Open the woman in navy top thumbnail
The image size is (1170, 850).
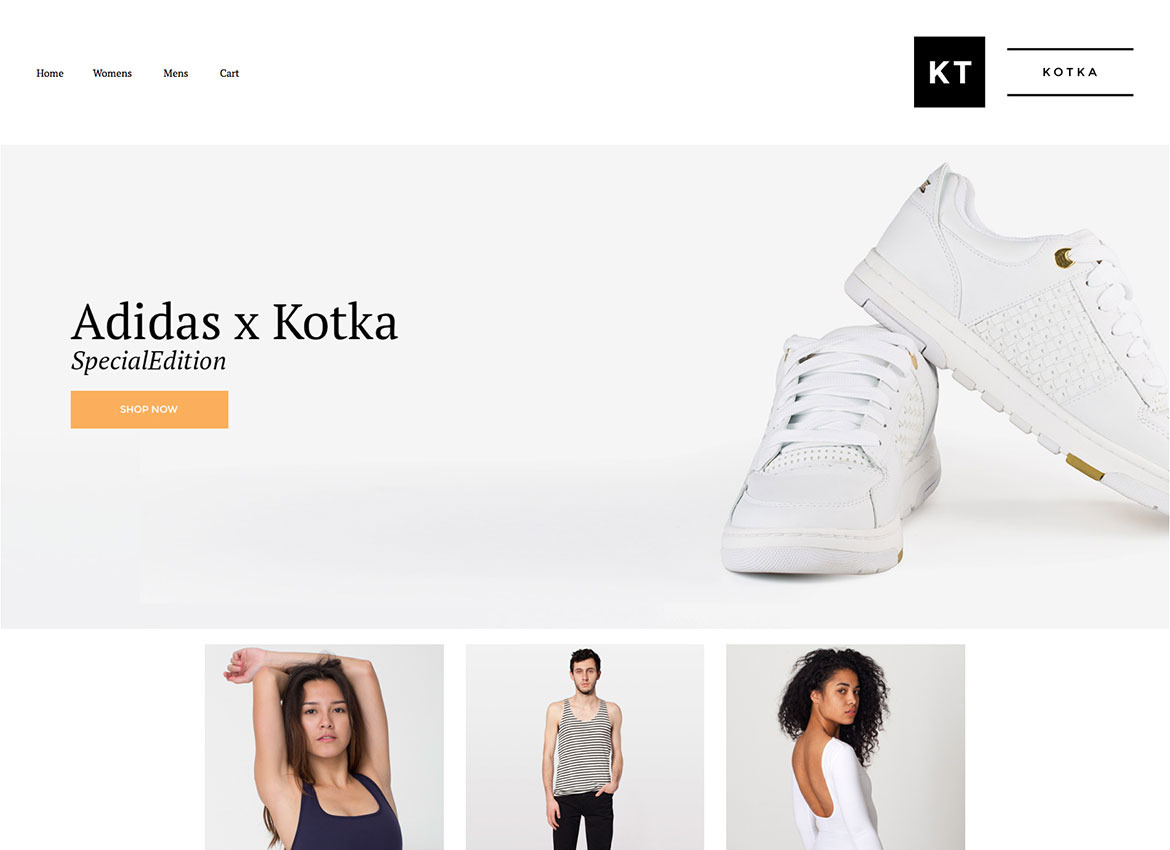tap(324, 747)
